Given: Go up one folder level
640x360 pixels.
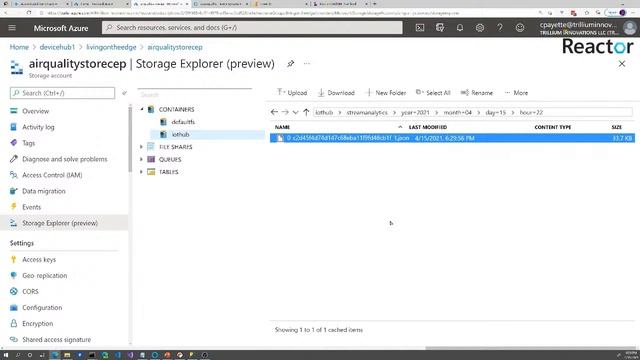Looking at the screenshot, I should tap(306, 112).
